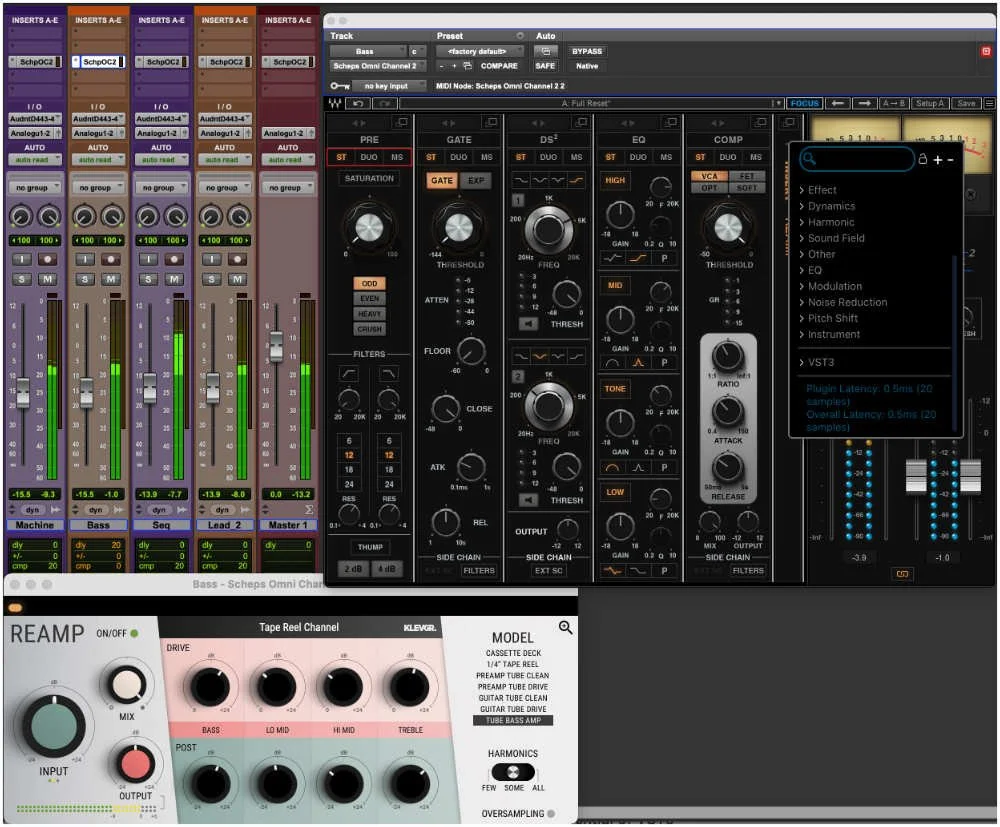Click the DS2 band 1 listen speaker icon
Viewport: 1000px width, 827px height.
(528, 324)
